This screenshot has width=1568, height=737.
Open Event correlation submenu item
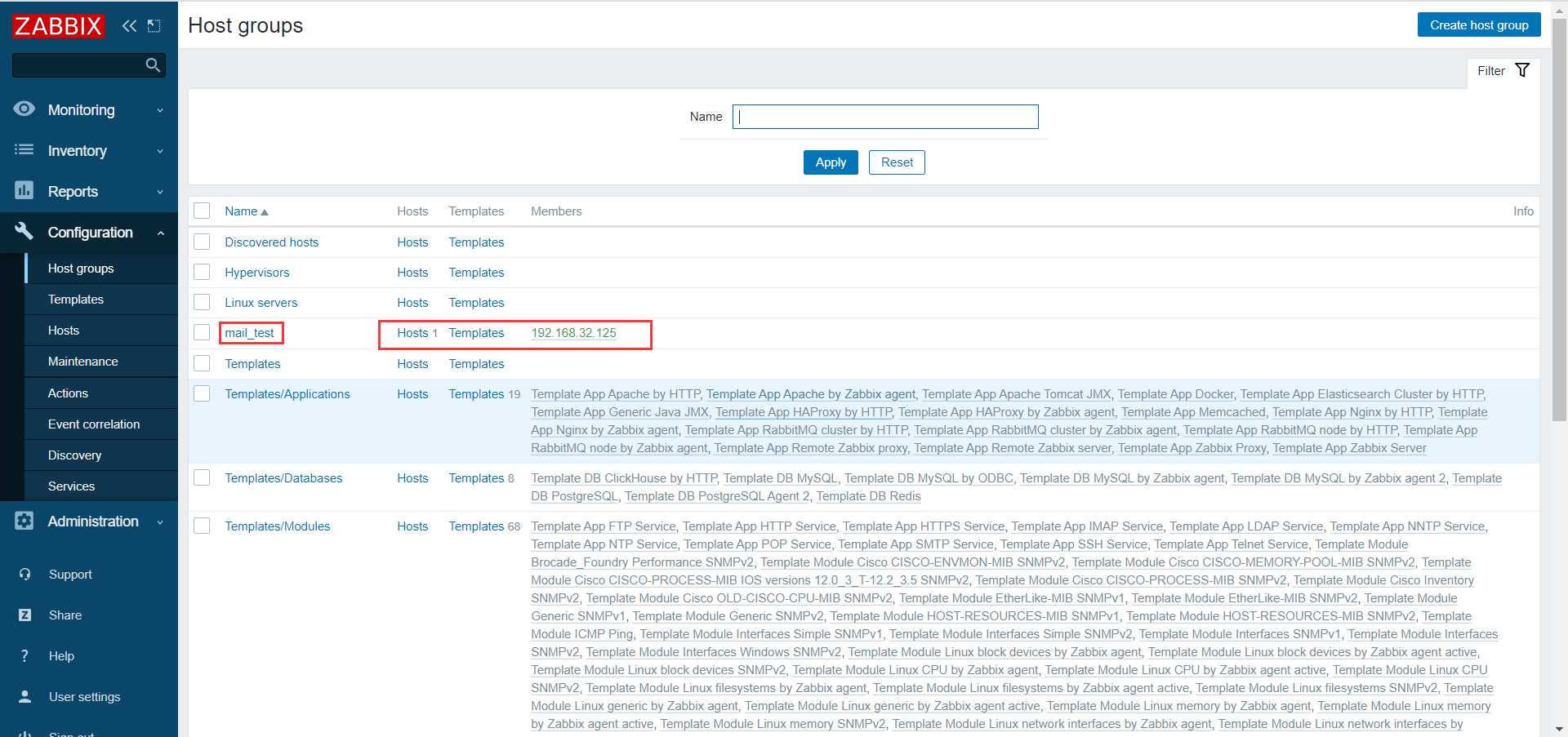(x=101, y=424)
